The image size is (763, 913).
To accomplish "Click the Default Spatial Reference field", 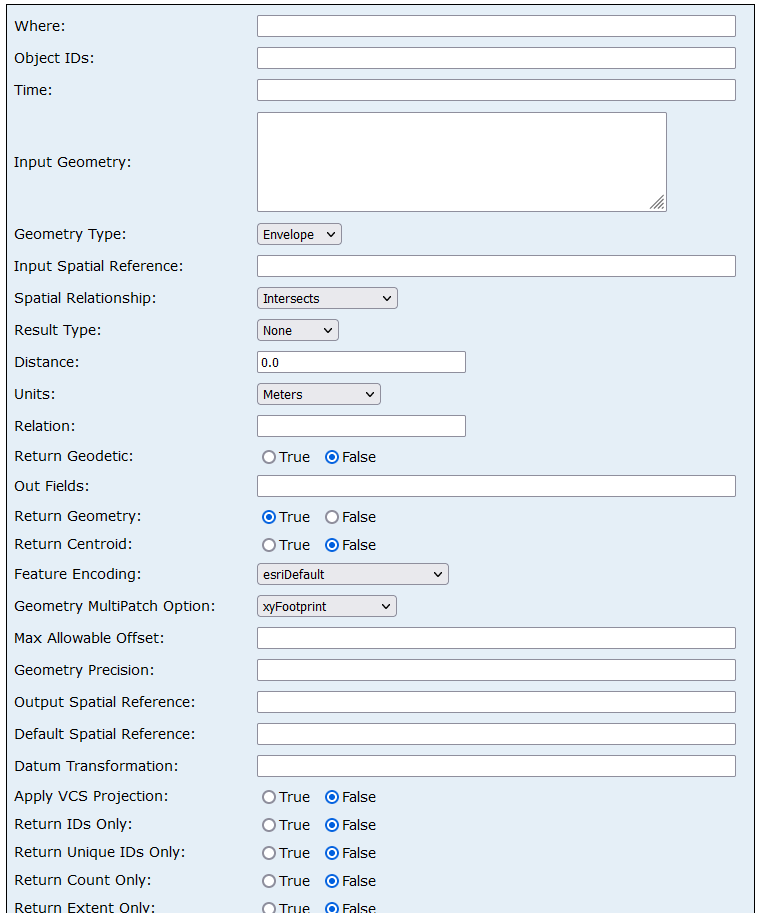I will 496,734.
